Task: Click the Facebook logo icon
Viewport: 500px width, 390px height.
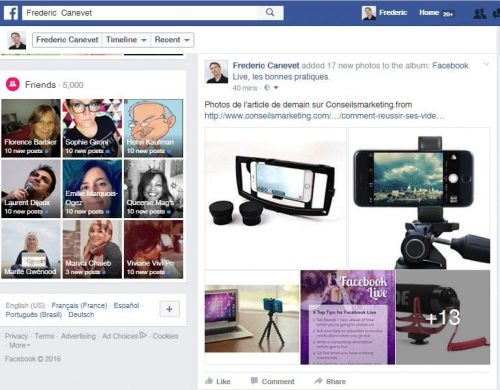Action: [11, 13]
